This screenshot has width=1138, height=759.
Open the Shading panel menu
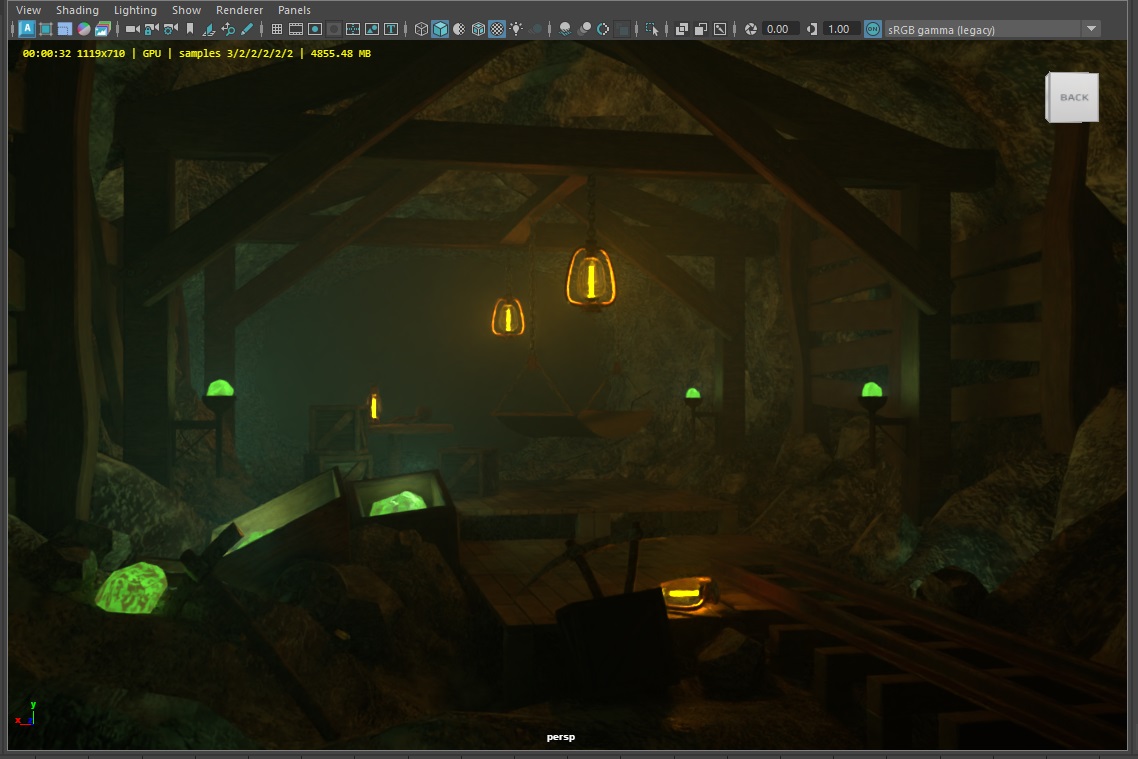77,10
